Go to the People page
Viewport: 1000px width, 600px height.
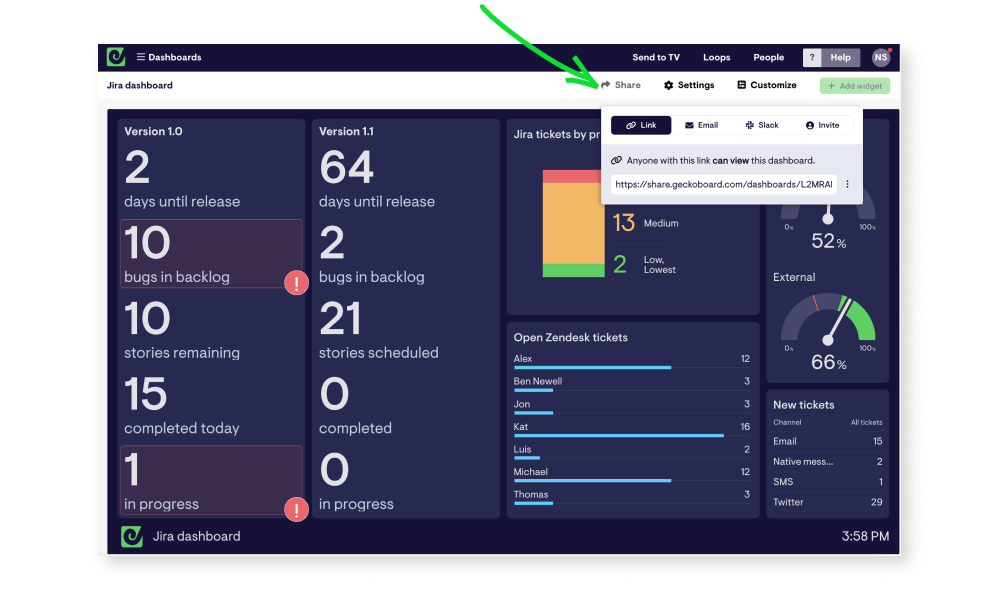tap(768, 57)
